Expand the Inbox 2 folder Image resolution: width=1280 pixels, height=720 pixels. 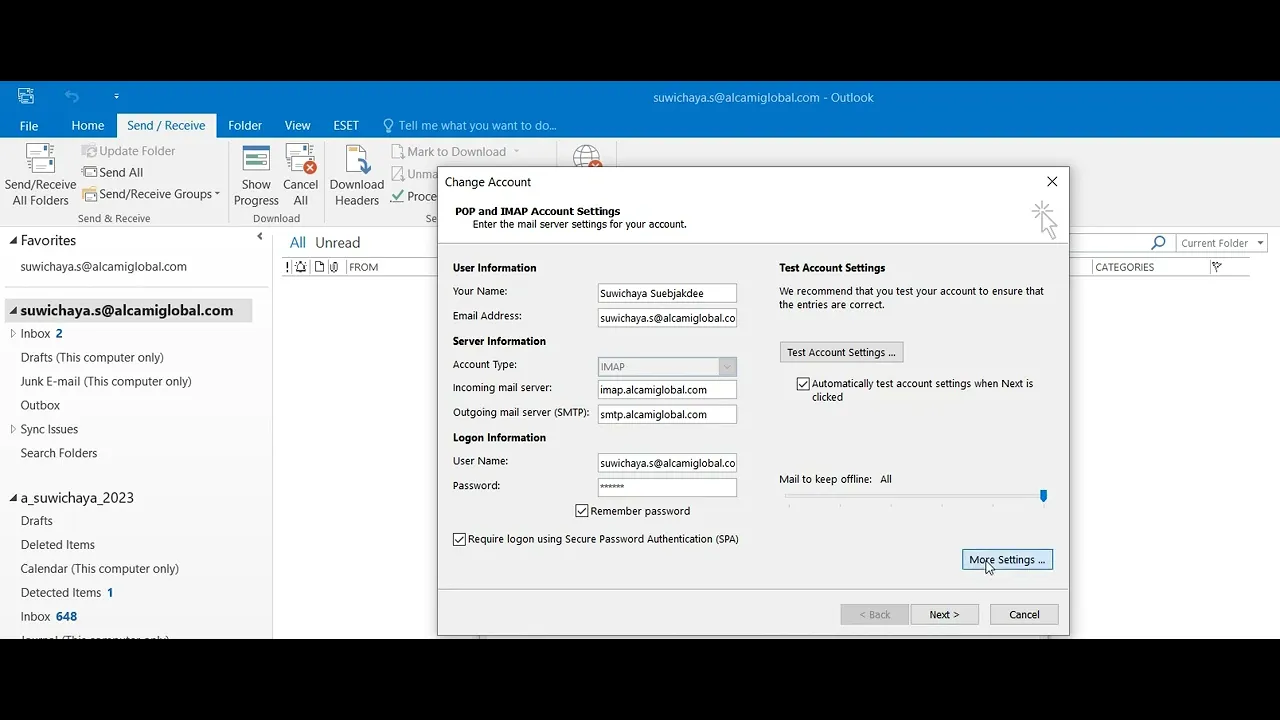coord(13,334)
